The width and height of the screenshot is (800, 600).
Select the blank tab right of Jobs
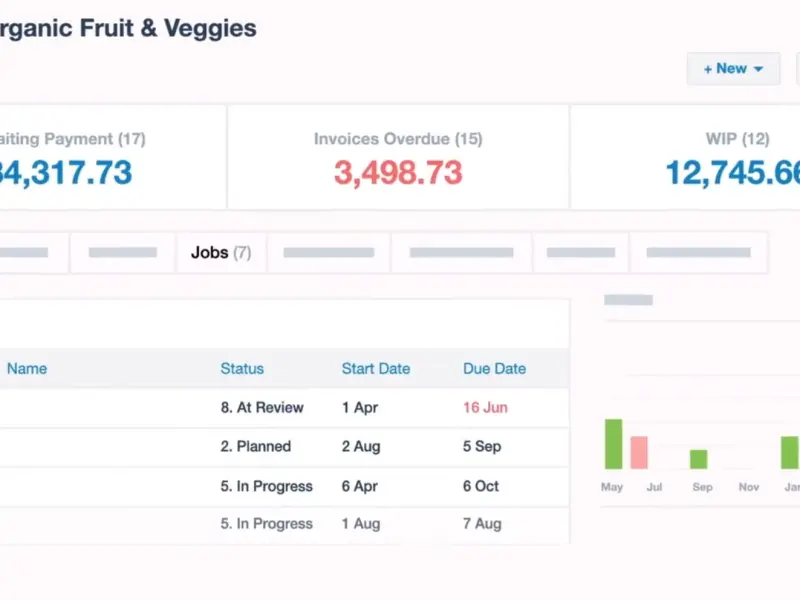pyautogui.click(x=328, y=253)
